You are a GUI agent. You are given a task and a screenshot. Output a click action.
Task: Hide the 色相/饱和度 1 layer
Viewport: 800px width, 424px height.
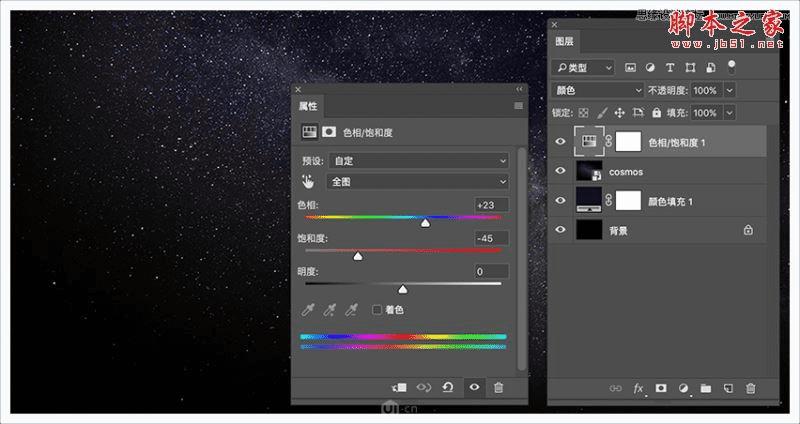pyautogui.click(x=560, y=141)
